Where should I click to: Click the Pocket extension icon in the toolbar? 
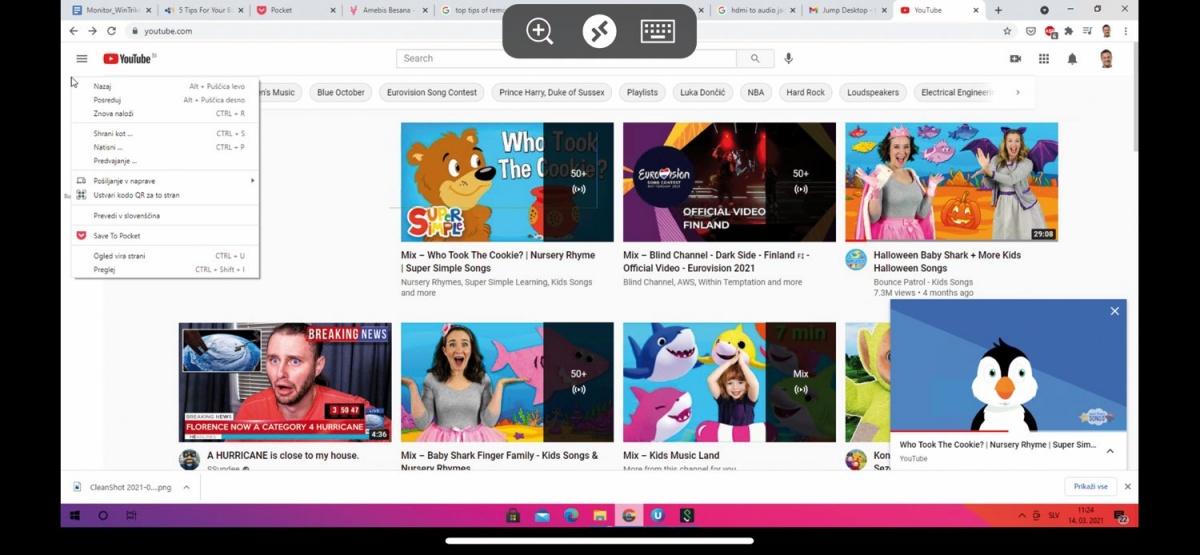(x=1030, y=31)
